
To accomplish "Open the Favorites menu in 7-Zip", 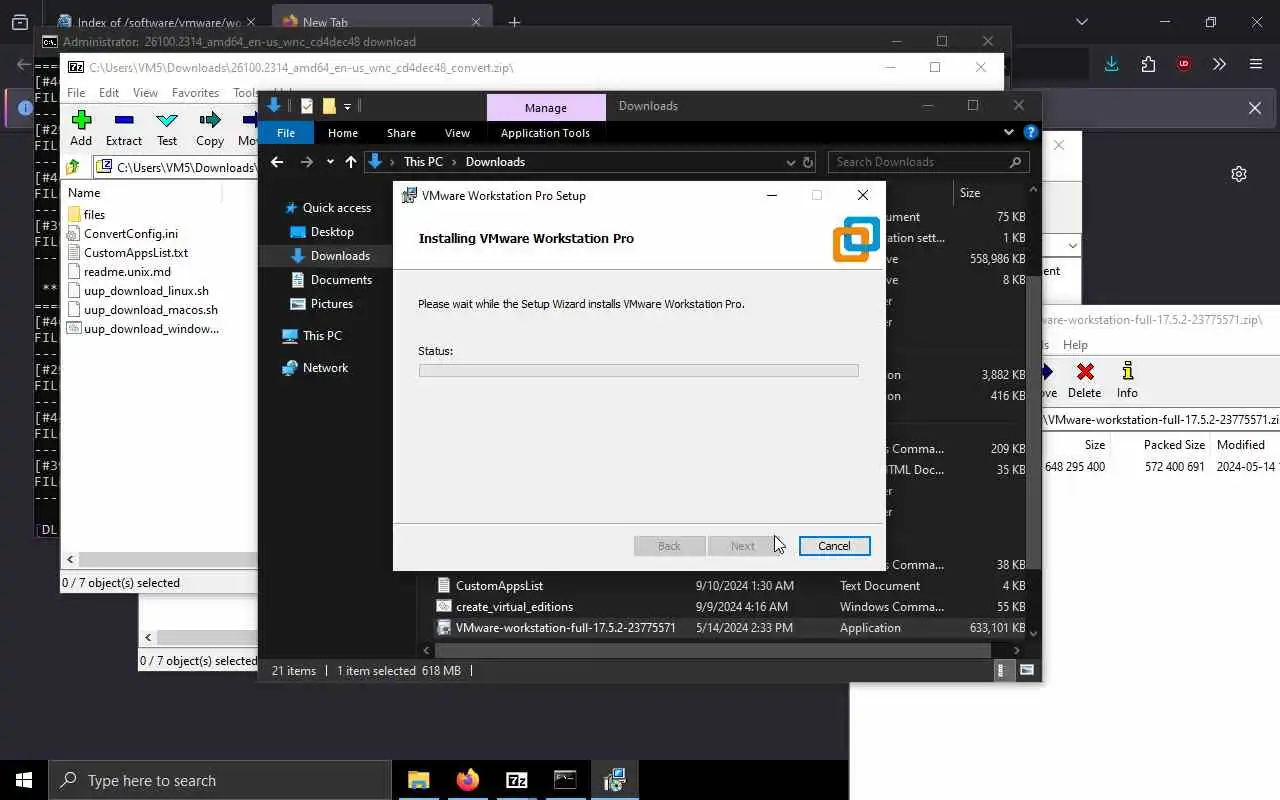I will (195, 93).
